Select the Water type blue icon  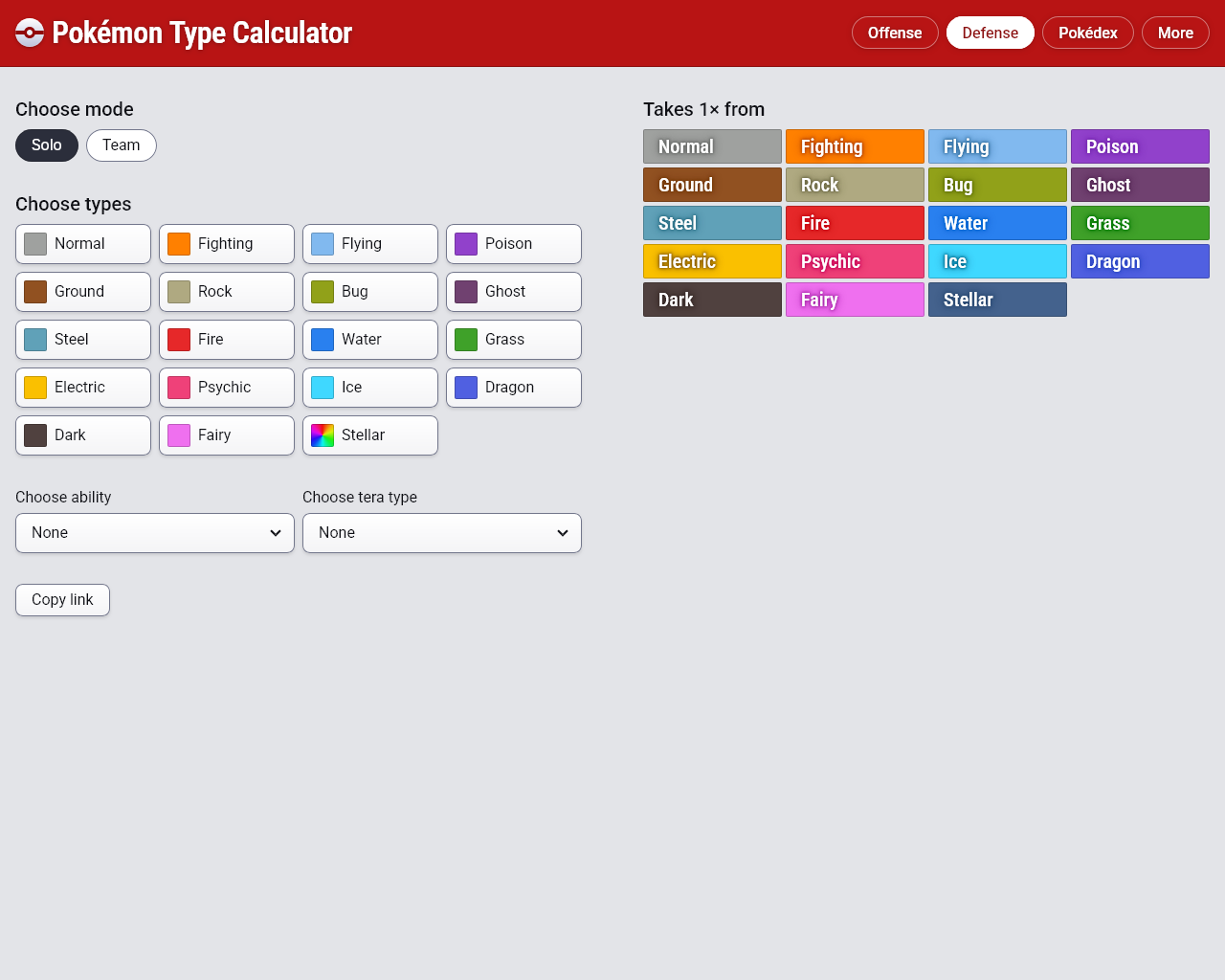tap(323, 340)
